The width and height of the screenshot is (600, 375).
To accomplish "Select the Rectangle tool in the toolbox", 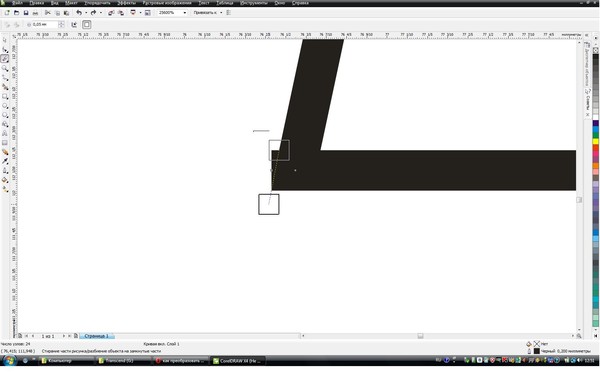I will coord(5,96).
